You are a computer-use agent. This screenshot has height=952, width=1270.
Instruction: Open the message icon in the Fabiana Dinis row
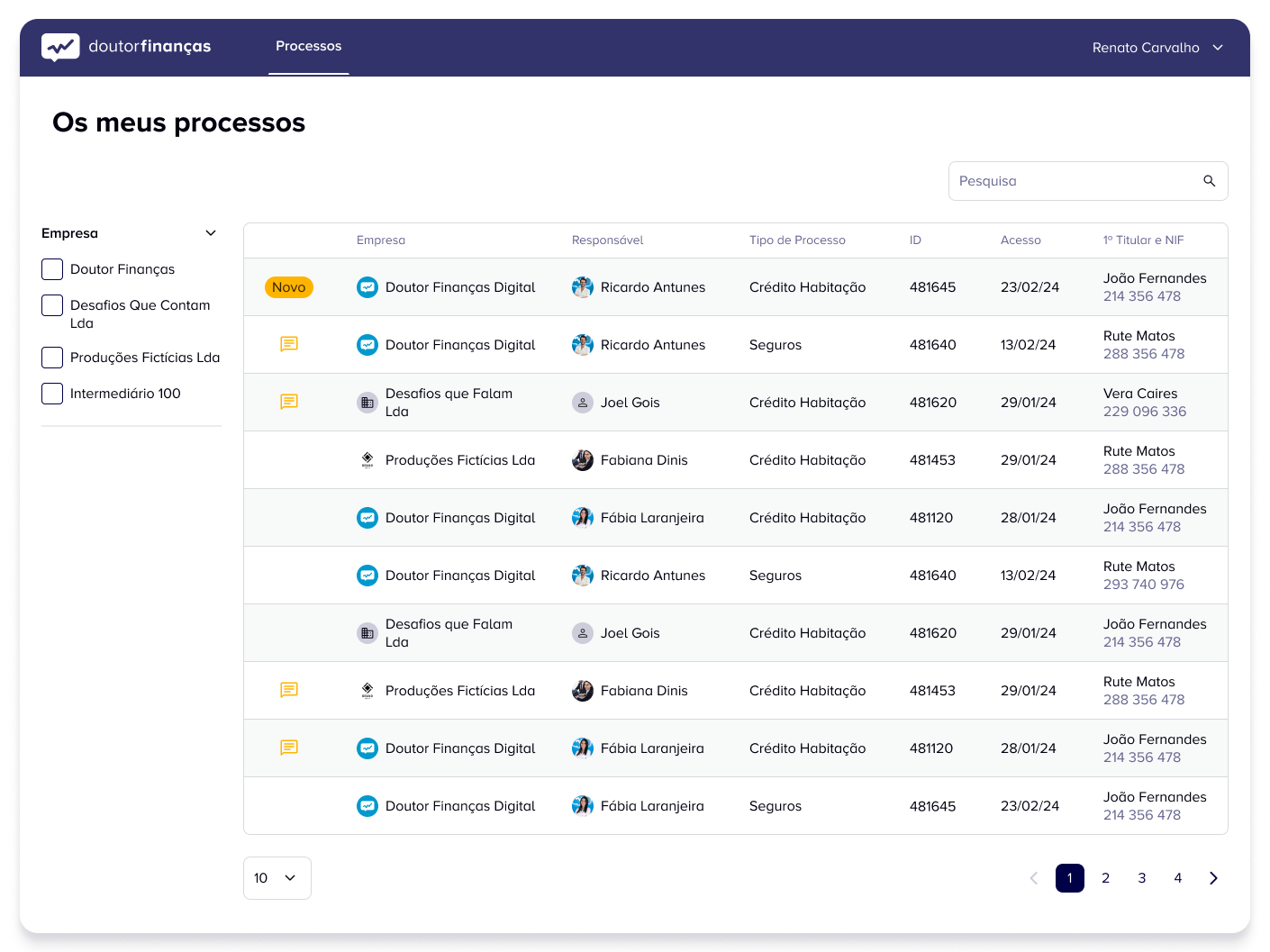tap(289, 690)
